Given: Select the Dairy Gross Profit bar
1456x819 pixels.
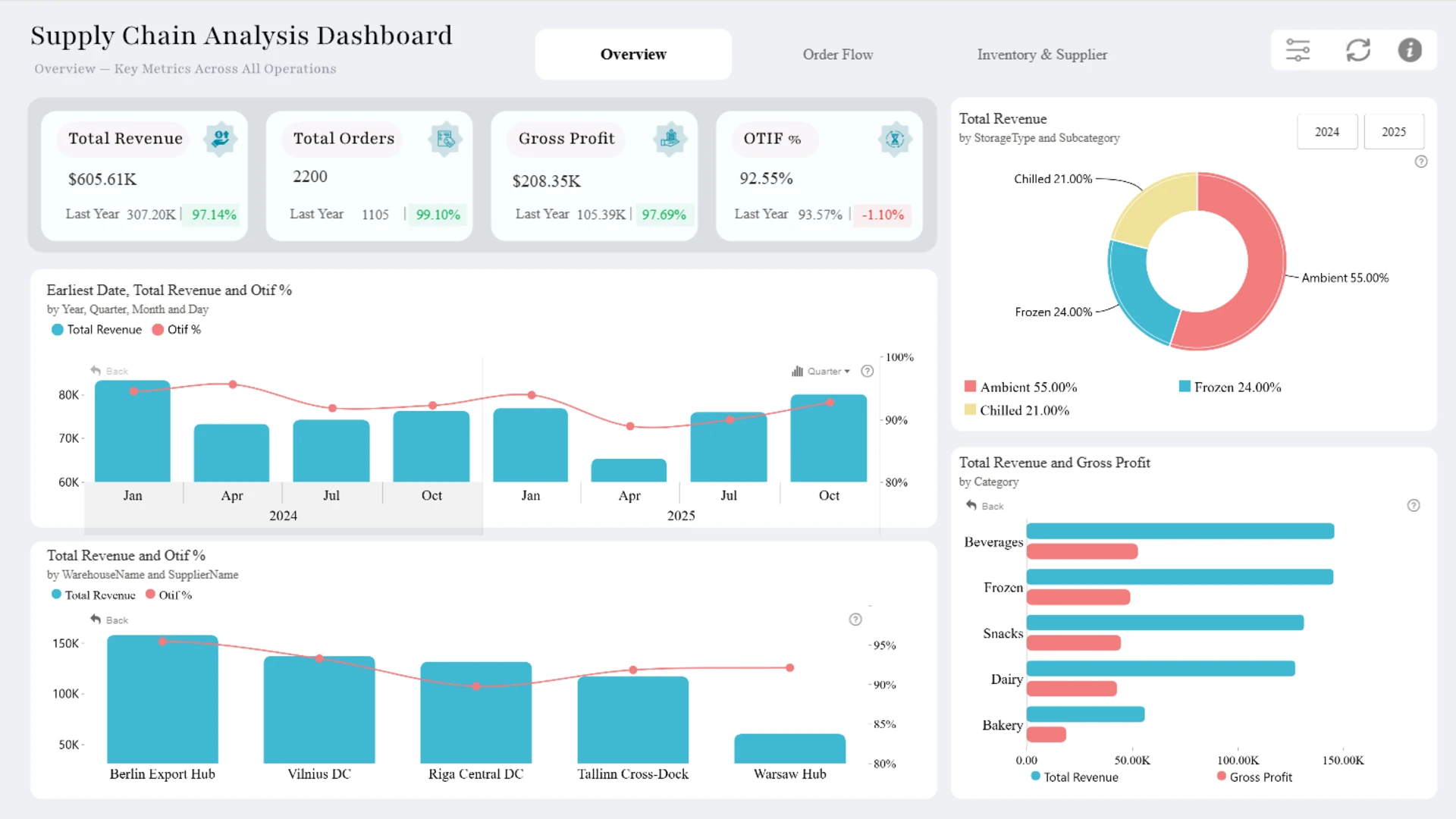Looking at the screenshot, I should tap(1072, 689).
